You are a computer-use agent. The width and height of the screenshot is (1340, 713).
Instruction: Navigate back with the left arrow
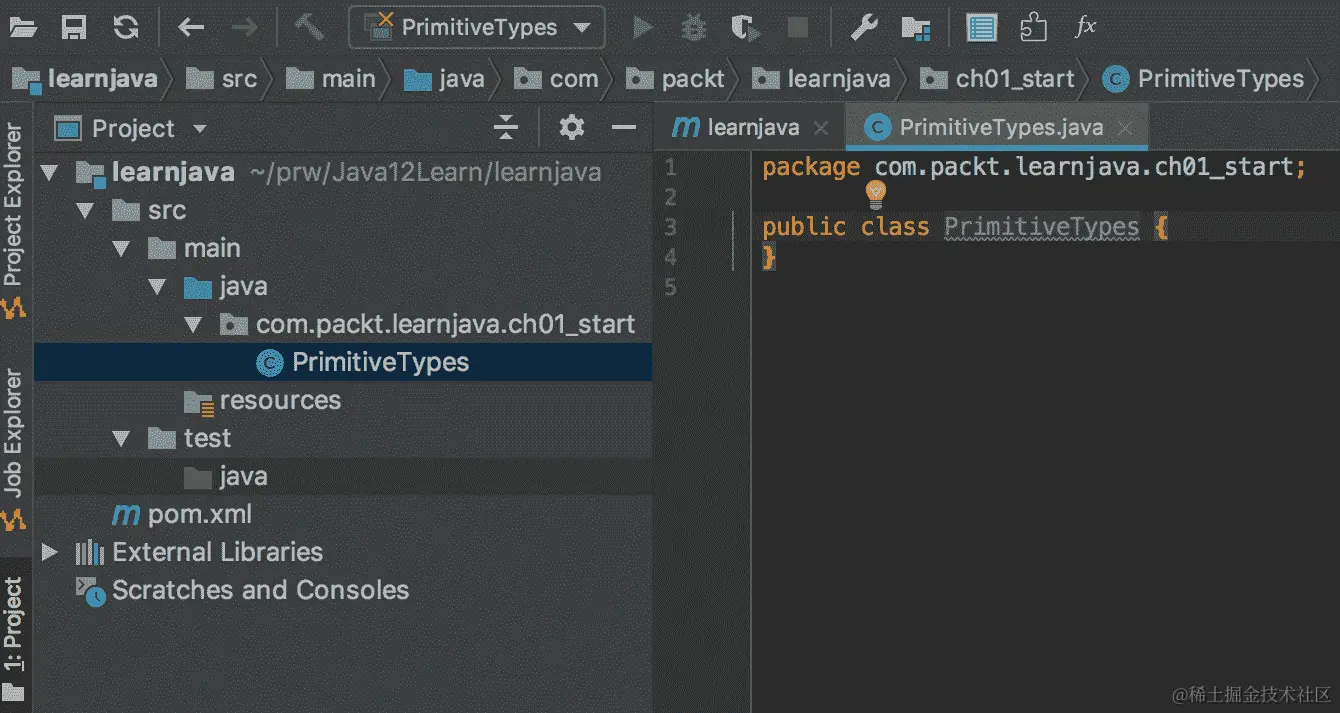191,27
